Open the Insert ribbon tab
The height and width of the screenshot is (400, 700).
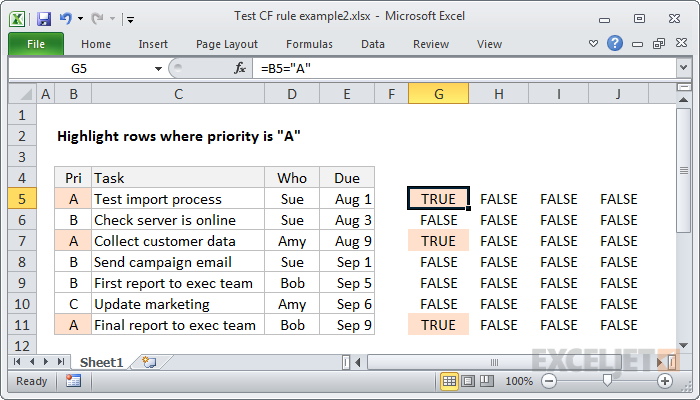pyautogui.click(x=153, y=44)
